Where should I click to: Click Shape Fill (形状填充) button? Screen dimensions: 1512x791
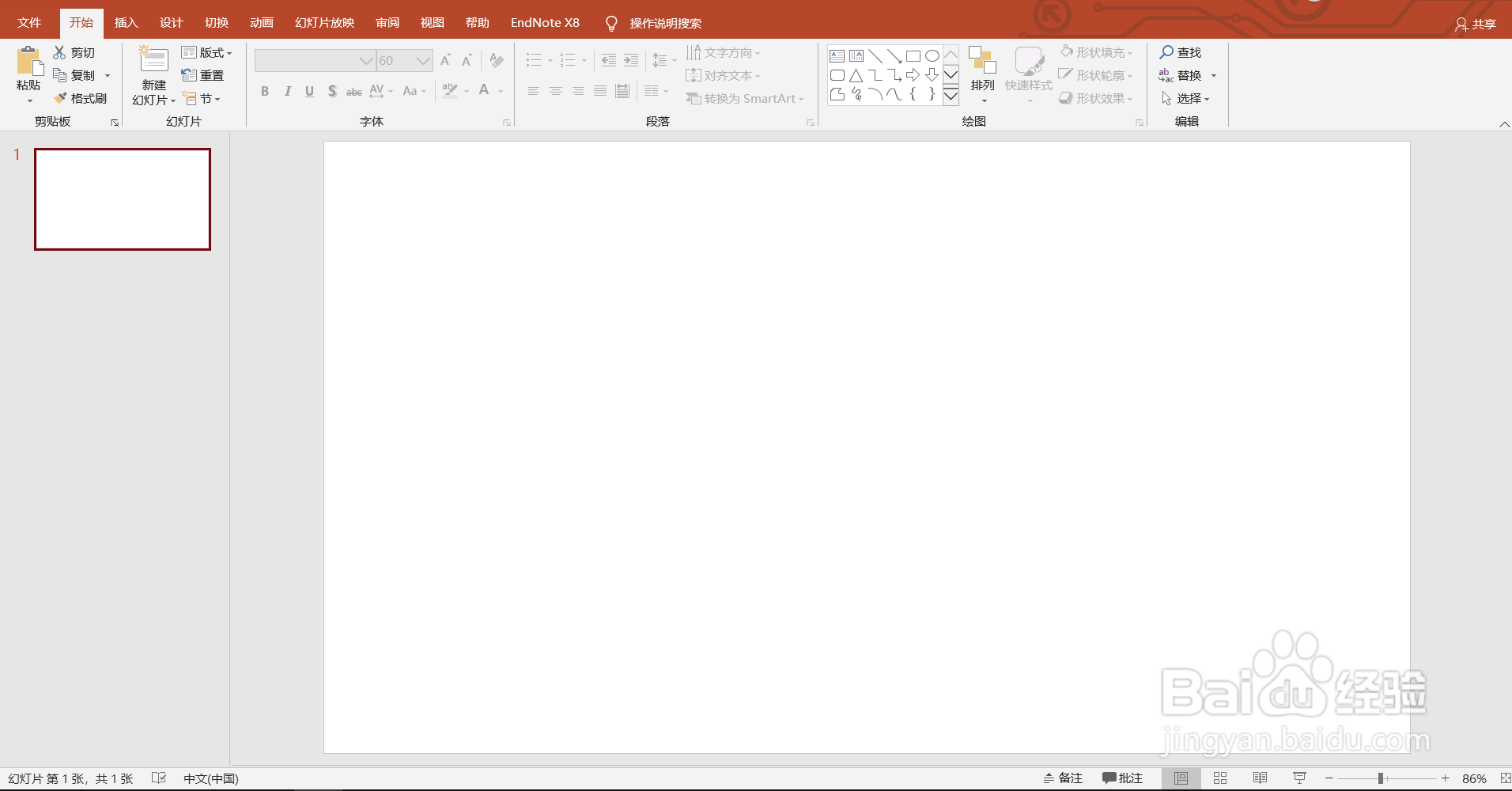[x=1096, y=52]
